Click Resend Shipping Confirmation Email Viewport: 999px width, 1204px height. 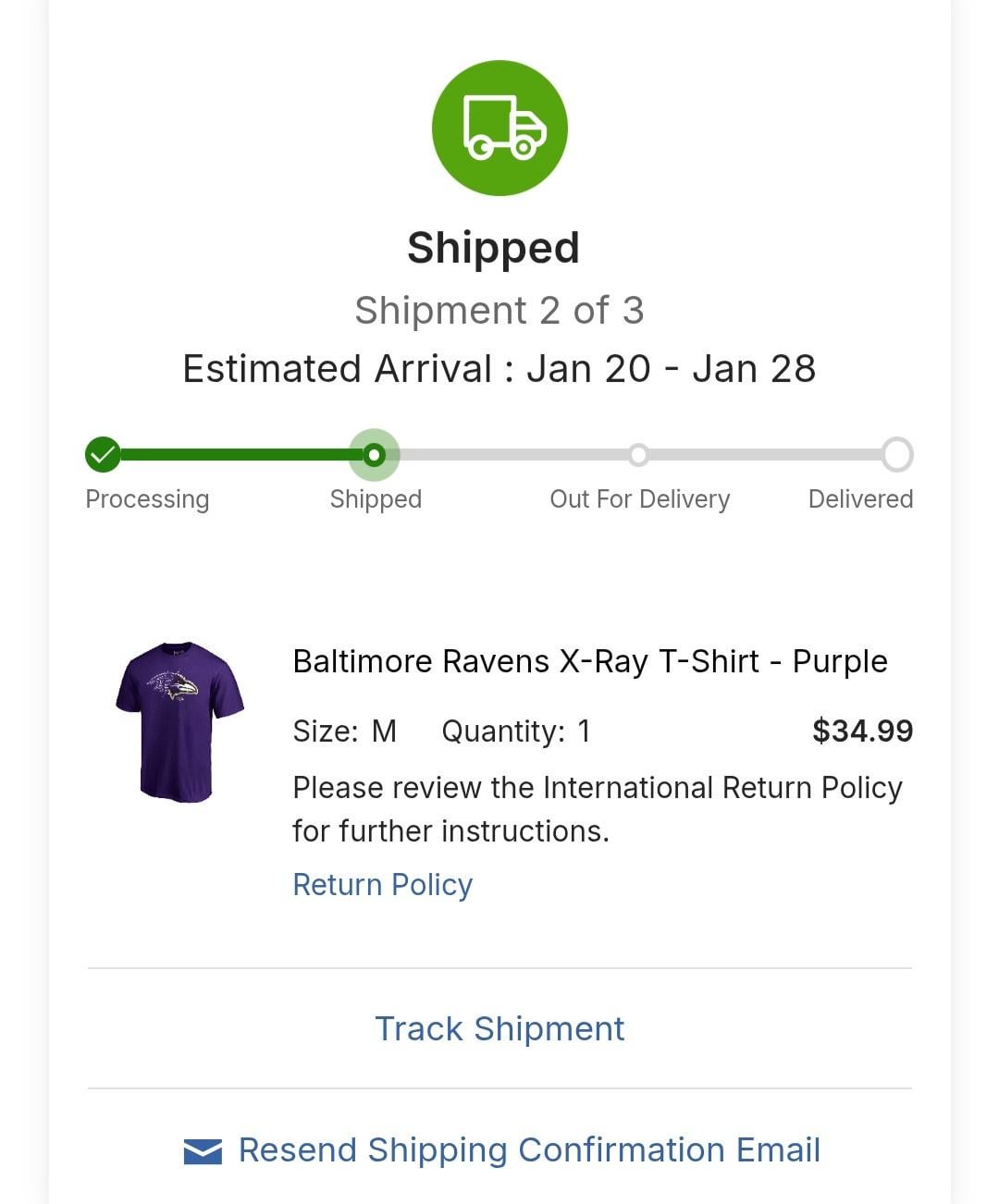click(529, 1150)
